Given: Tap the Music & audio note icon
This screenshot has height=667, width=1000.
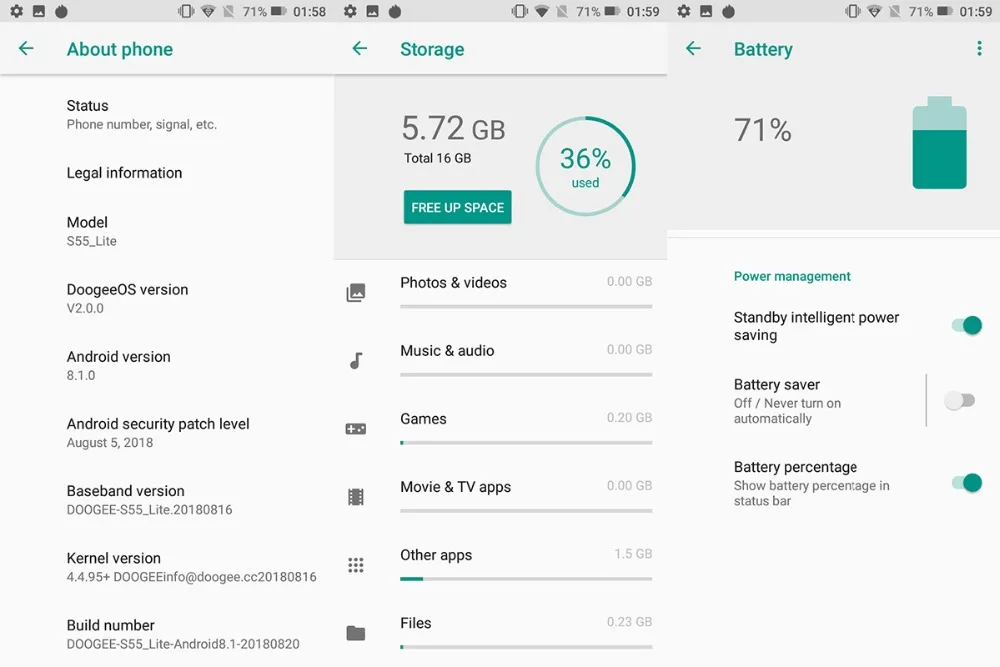Looking at the screenshot, I should click(356, 361).
